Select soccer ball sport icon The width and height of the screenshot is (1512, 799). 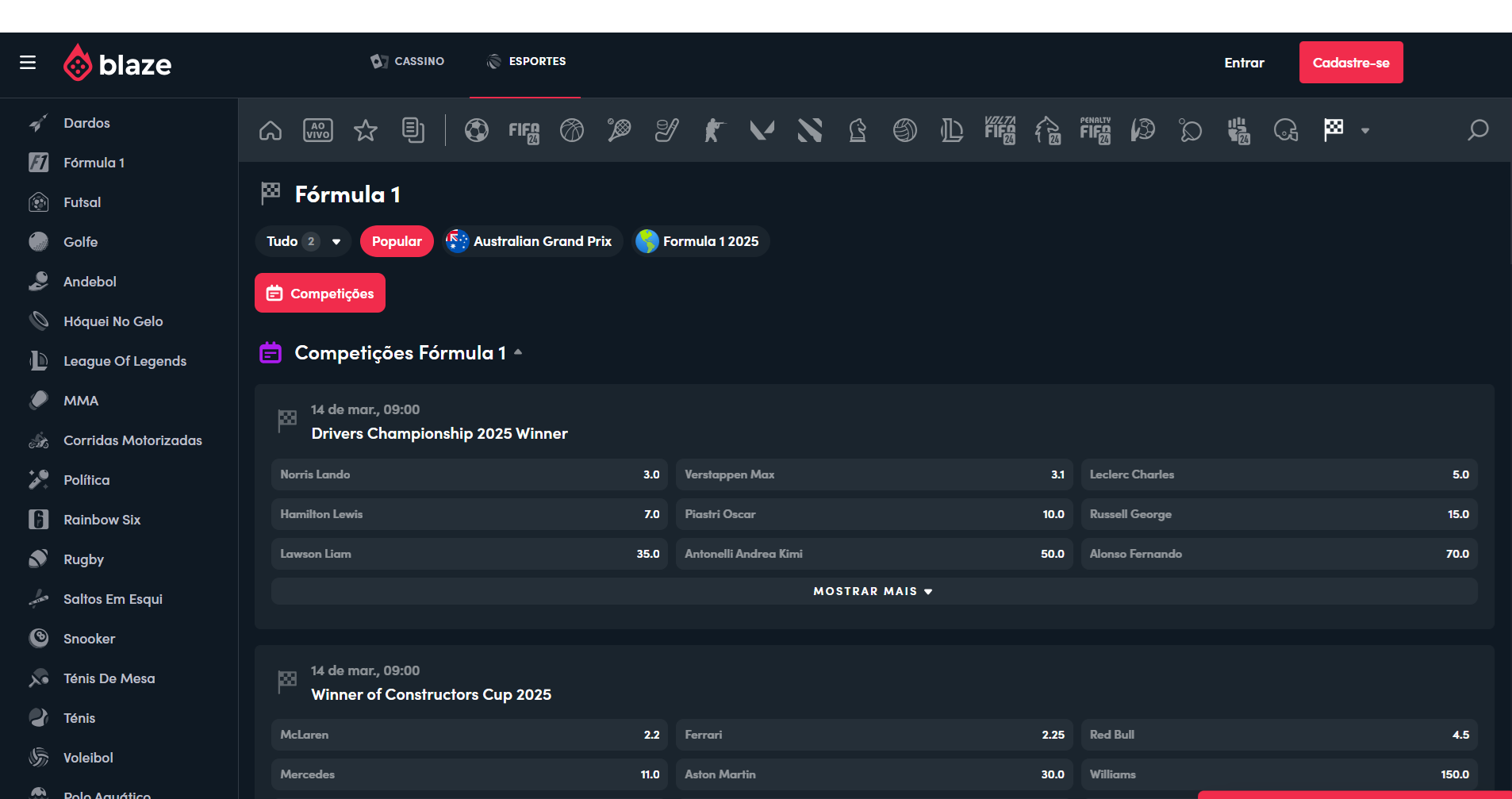[x=477, y=130]
